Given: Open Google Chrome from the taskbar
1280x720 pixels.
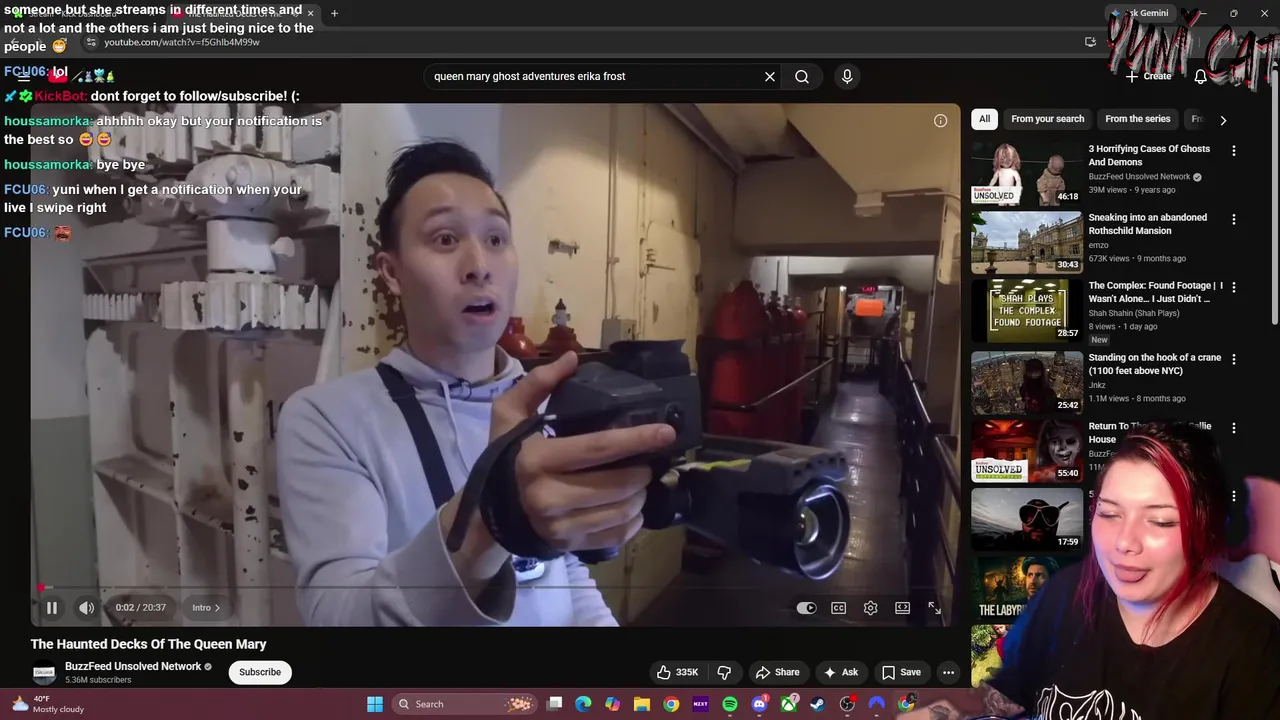Looking at the screenshot, I should point(671,704).
